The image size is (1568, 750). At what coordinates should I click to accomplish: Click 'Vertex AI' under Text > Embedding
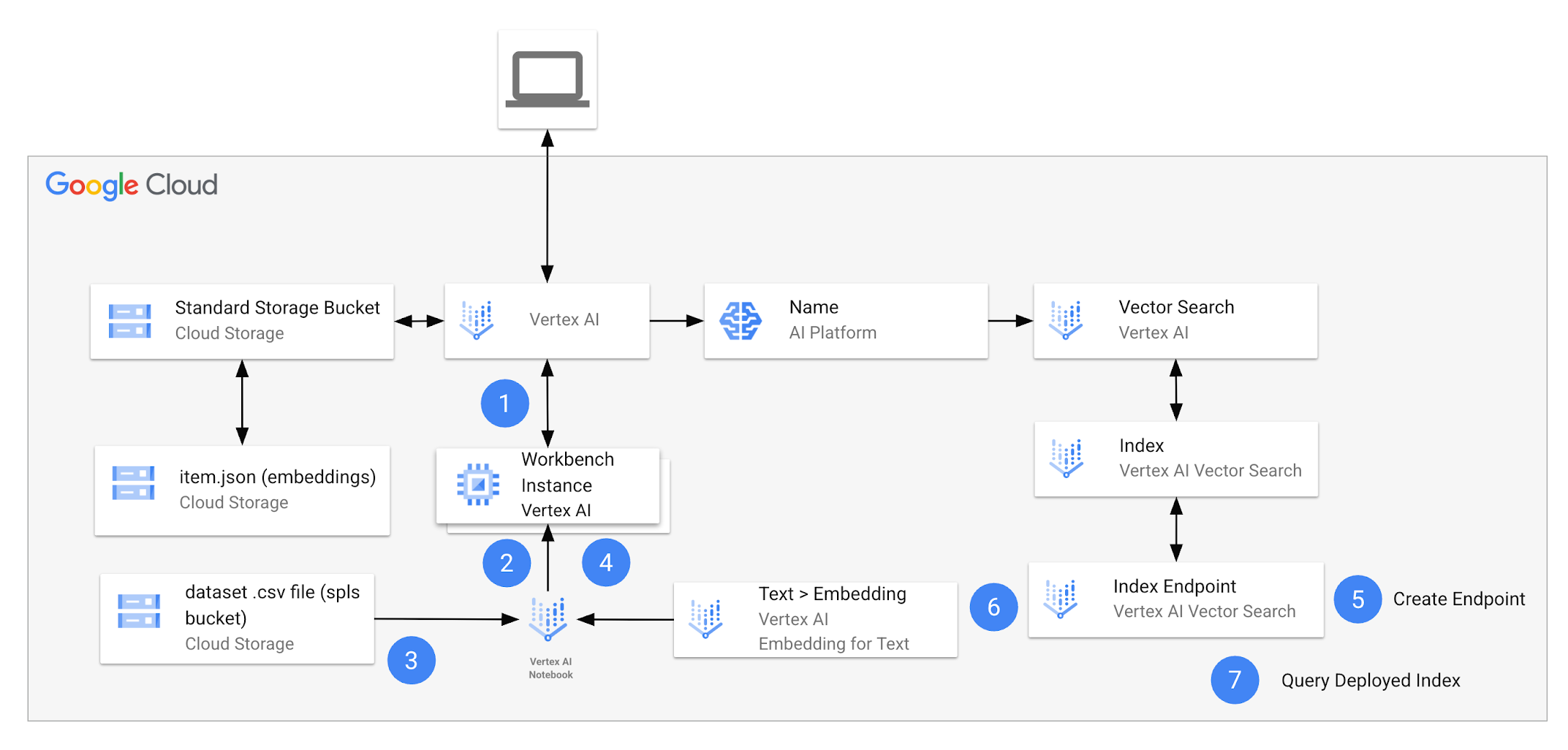(x=794, y=619)
